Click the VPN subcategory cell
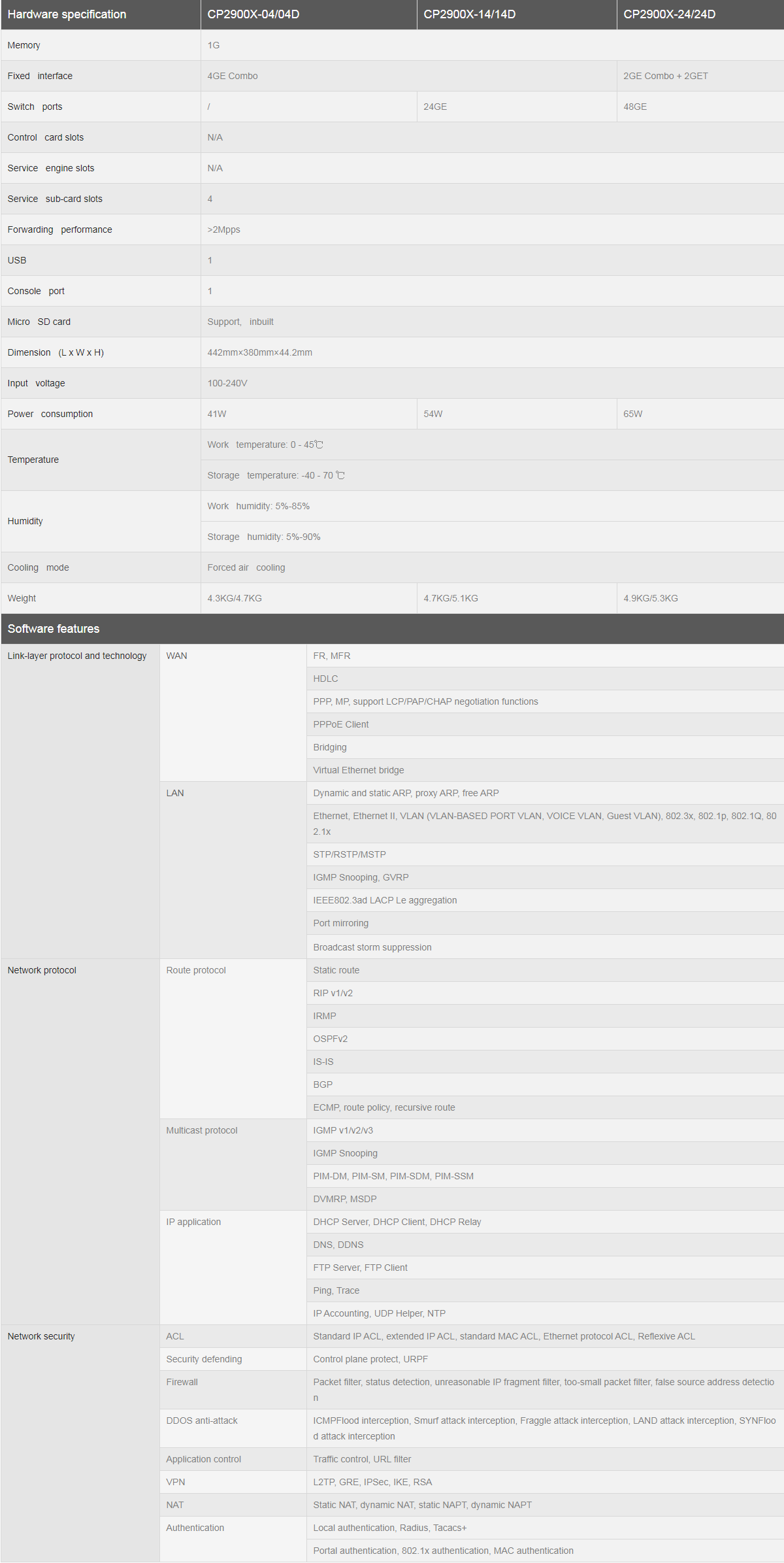 (233, 1482)
